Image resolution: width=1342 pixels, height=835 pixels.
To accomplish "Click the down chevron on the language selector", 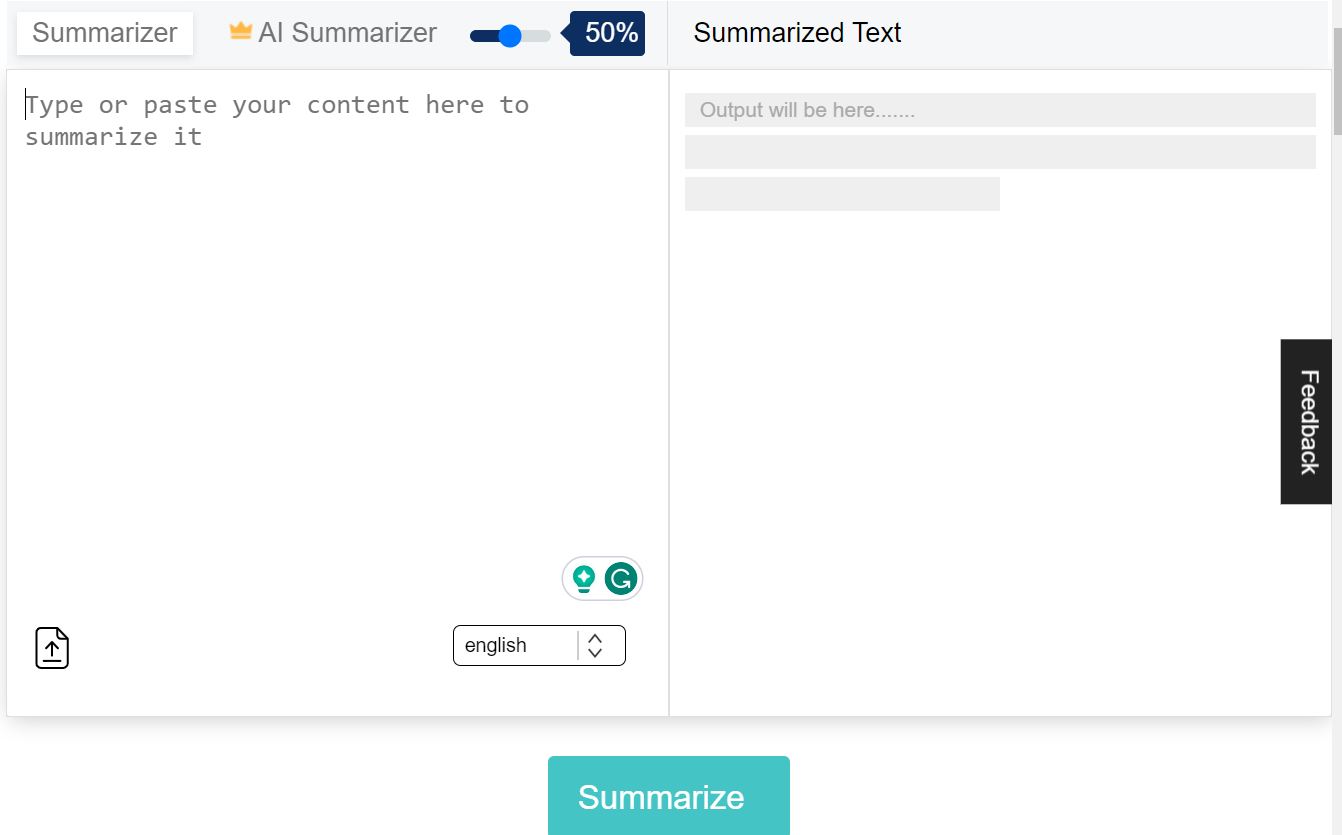I will 594,652.
